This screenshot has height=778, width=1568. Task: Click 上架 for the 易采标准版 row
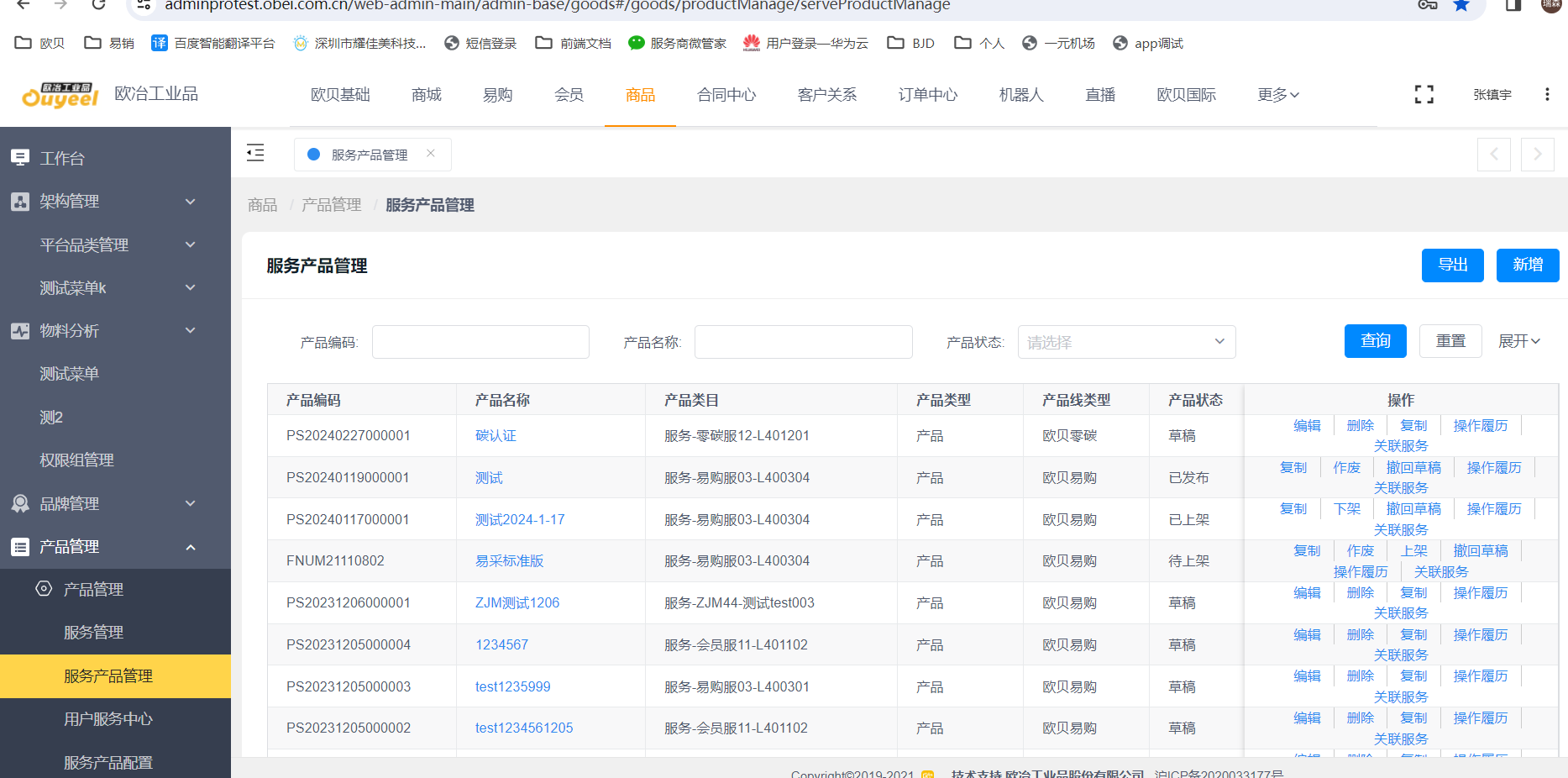(1413, 551)
